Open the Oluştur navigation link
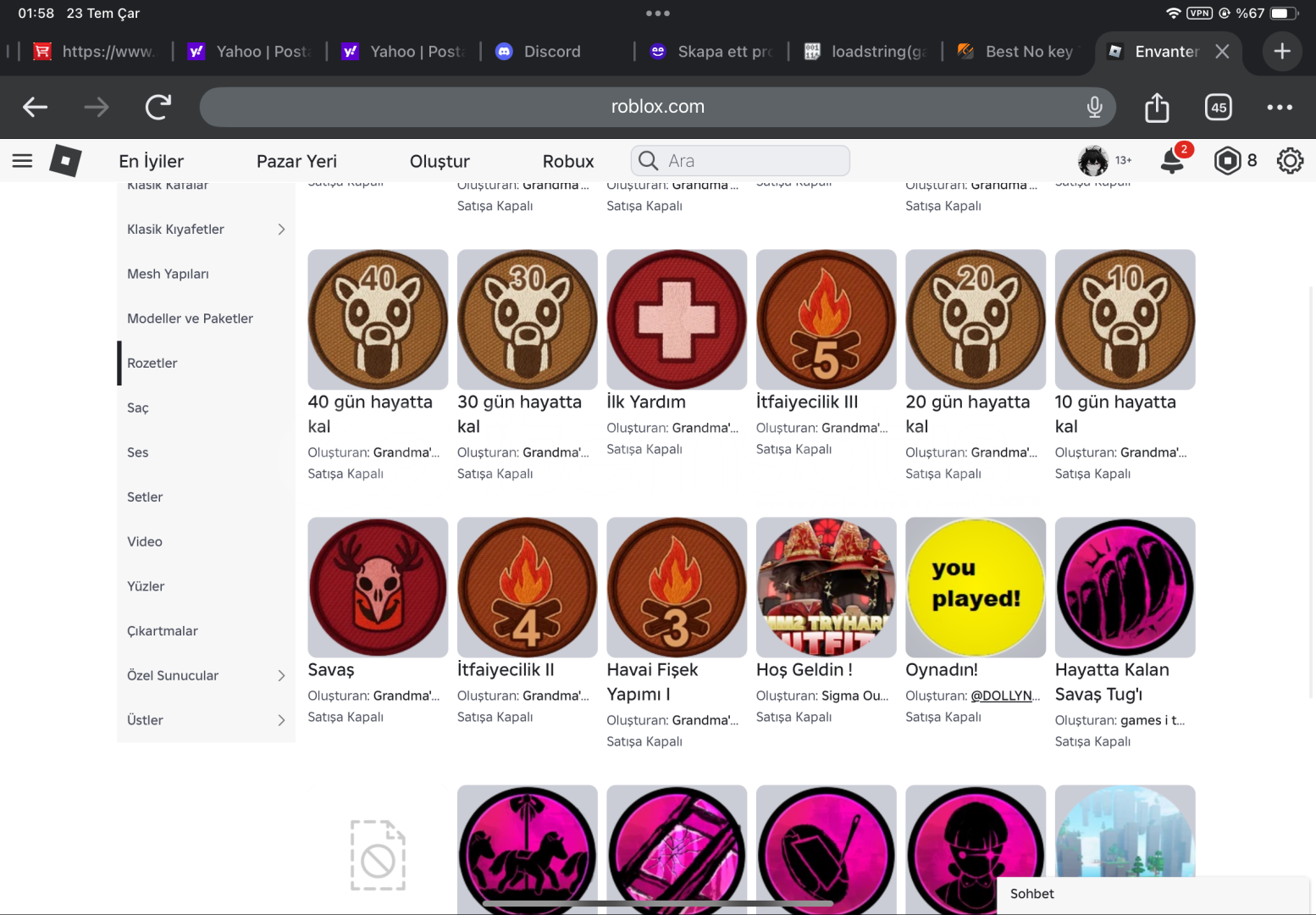Viewport: 1316px width, 915px height. point(440,161)
